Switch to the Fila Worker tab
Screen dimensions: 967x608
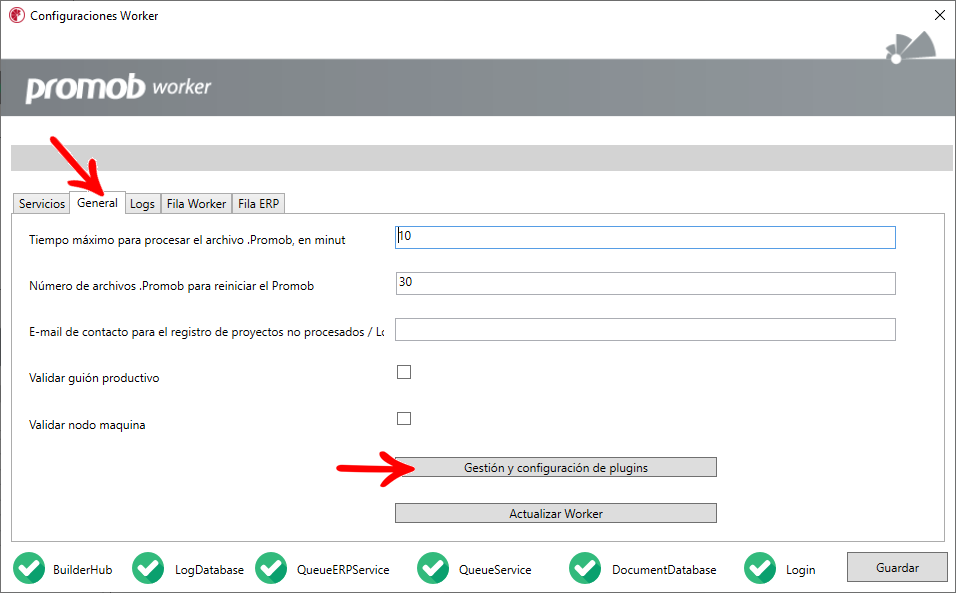tap(196, 203)
